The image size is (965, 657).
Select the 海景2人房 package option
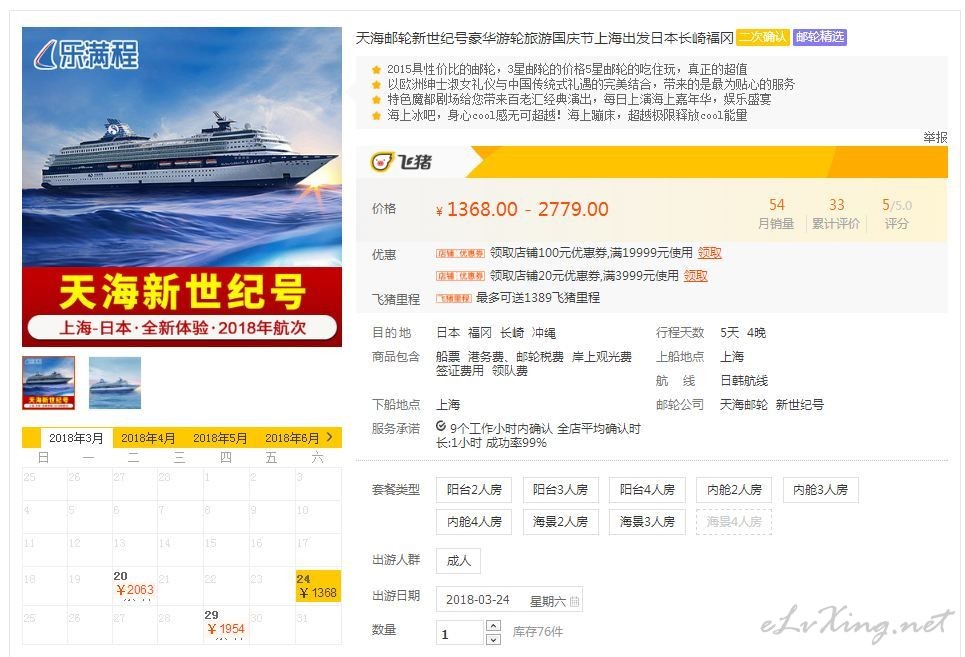[561, 522]
